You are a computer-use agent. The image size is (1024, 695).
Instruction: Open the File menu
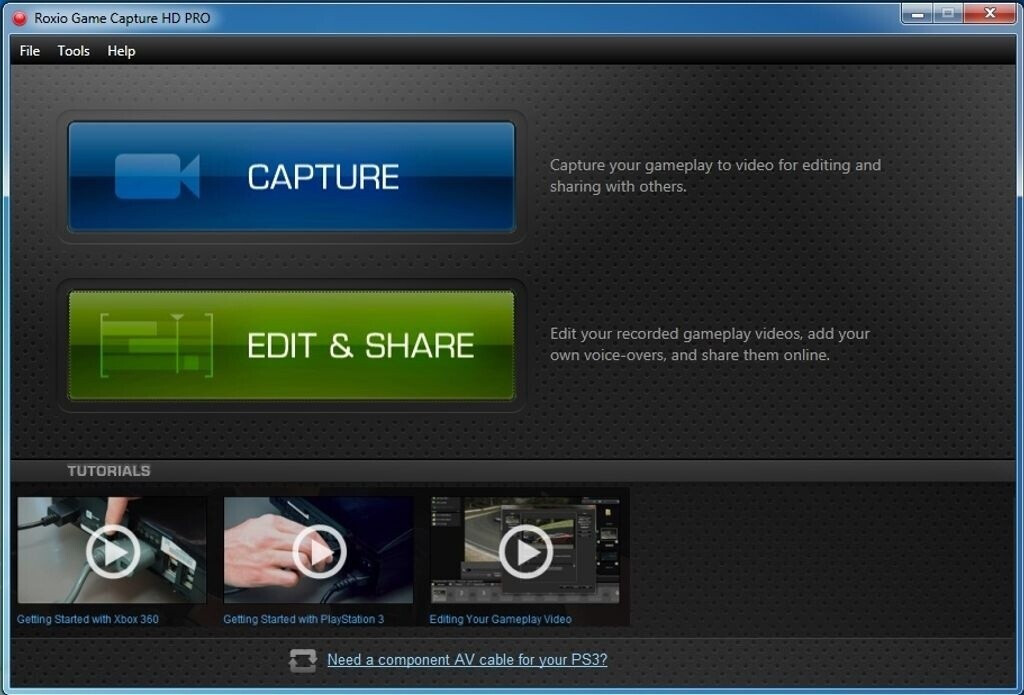(29, 51)
